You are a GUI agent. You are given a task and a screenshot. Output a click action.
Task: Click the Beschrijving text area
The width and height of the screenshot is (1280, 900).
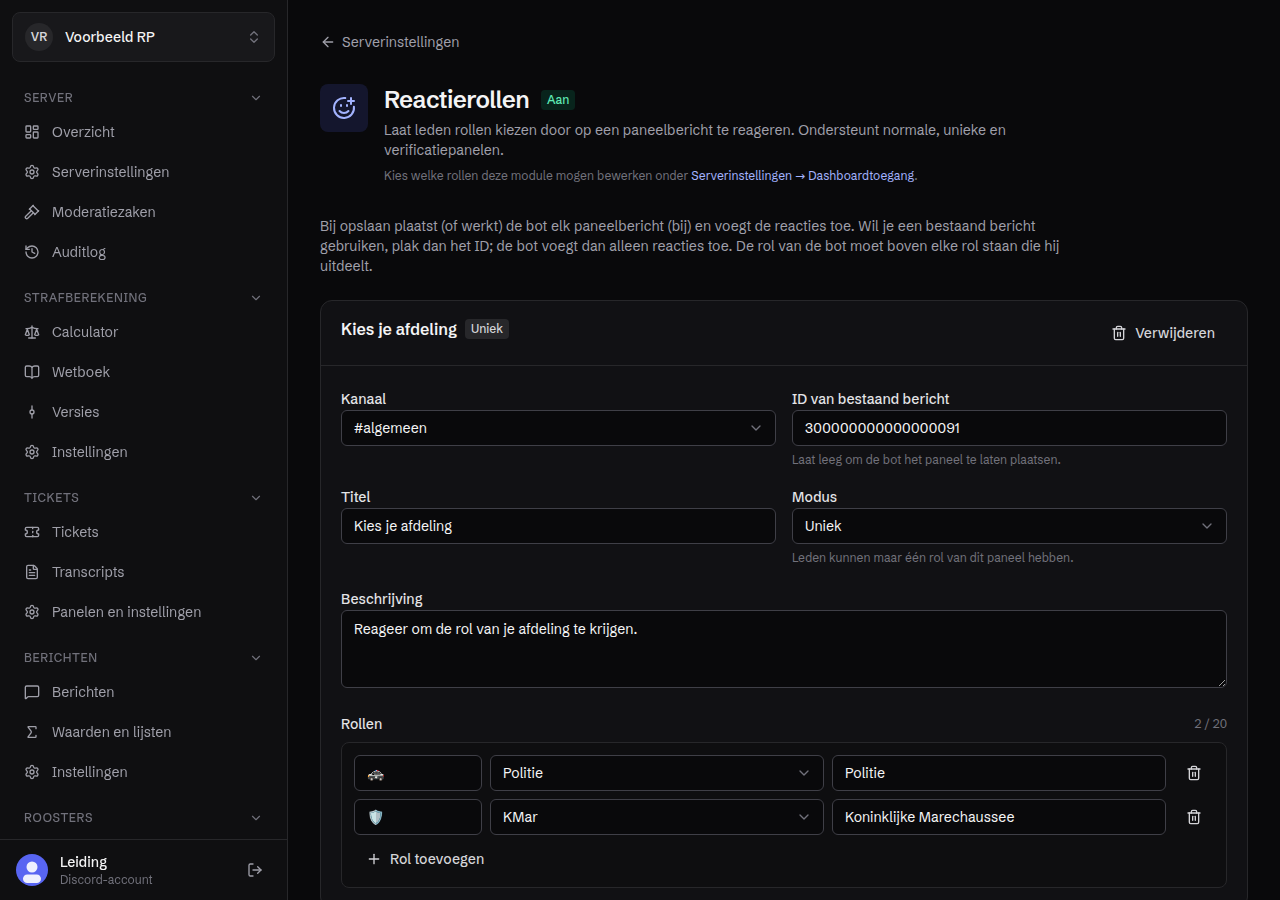784,649
